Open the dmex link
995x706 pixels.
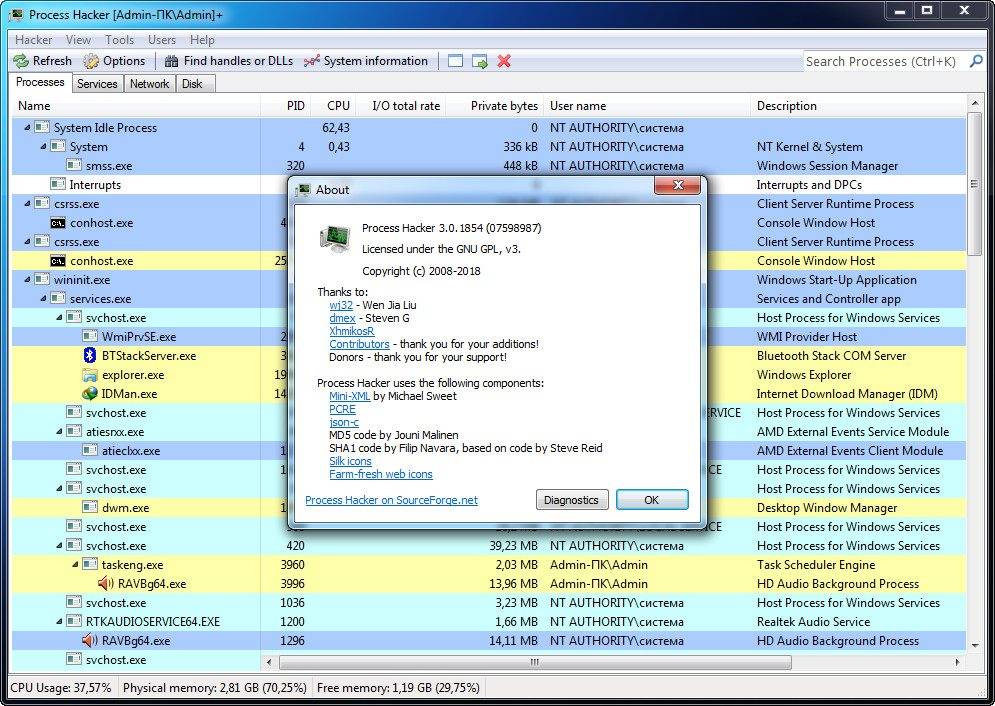(342, 318)
